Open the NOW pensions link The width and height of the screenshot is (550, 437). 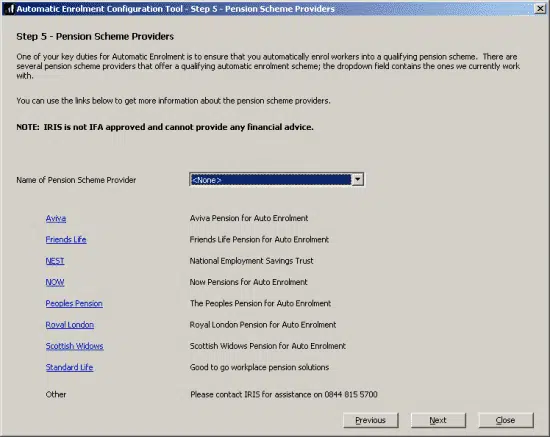pyautogui.click(x=55, y=282)
